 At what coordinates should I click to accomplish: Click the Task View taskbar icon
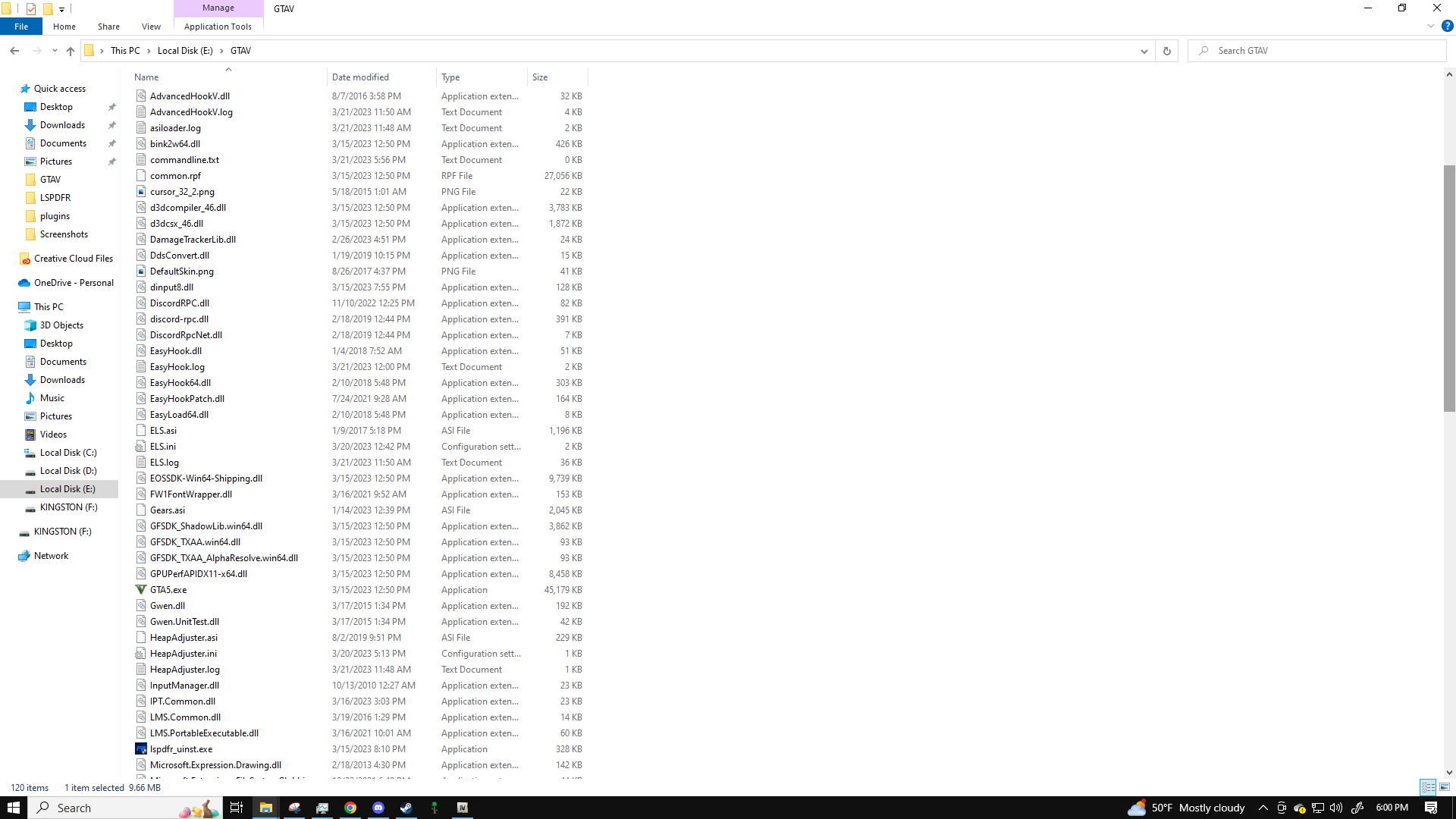click(x=237, y=808)
